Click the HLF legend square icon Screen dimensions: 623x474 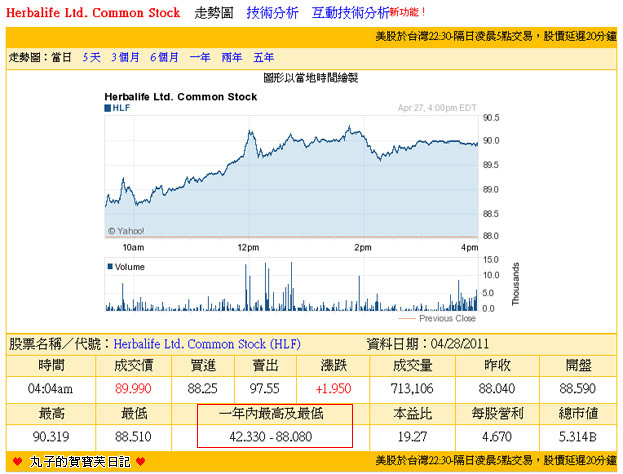(x=107, y=108)
